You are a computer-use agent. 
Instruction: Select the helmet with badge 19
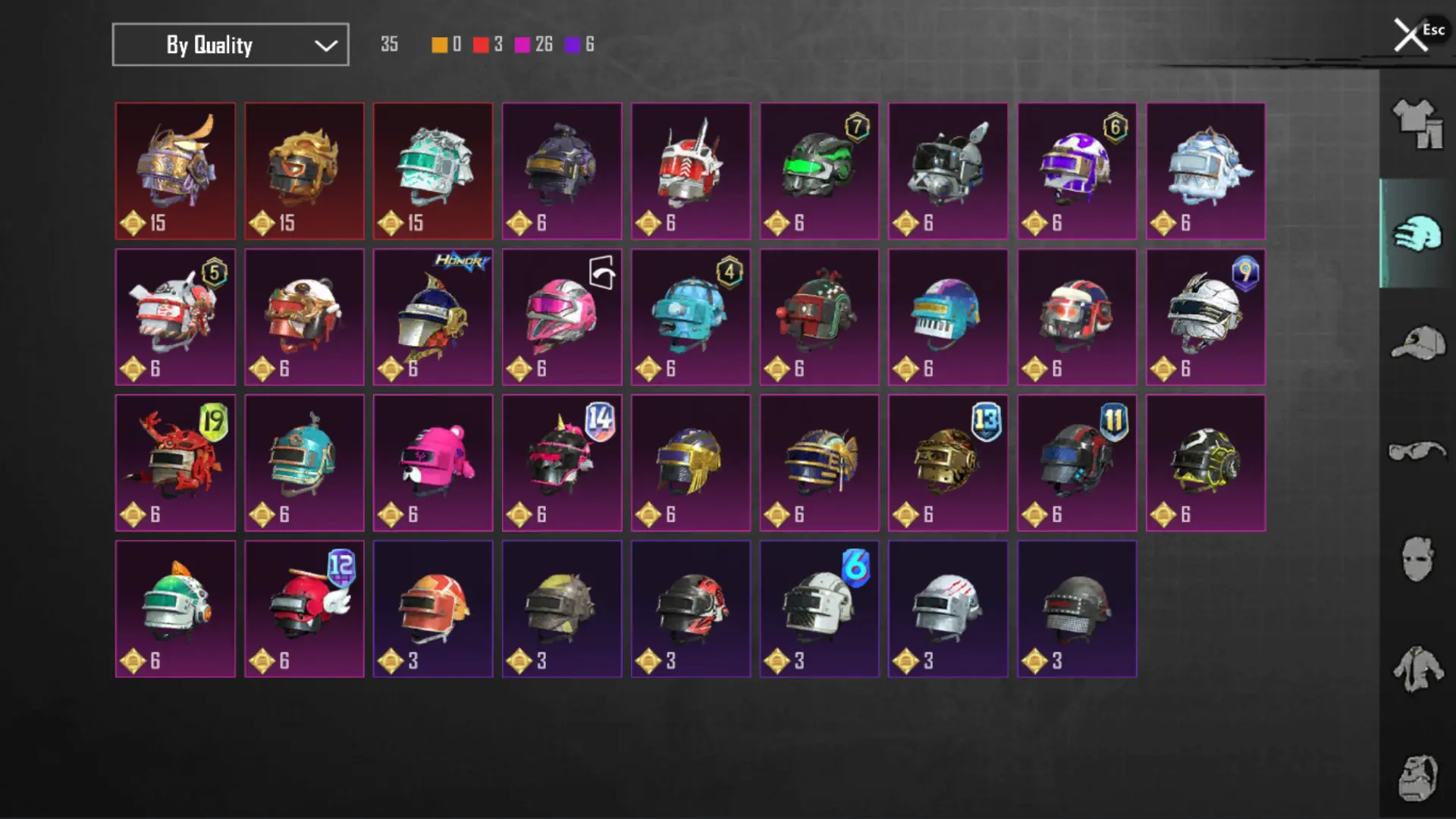pyautogui.click(x=175, y=463)
